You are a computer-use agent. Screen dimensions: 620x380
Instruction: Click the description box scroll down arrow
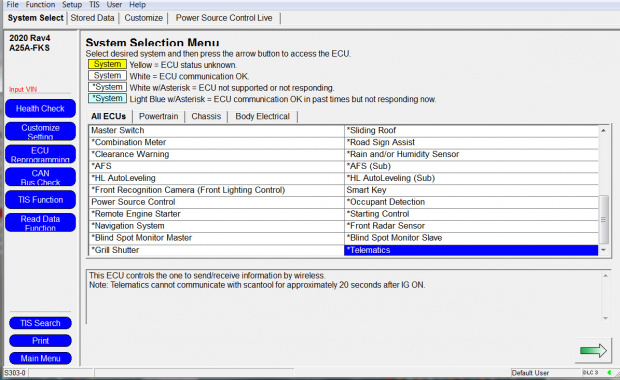point(605,318)
